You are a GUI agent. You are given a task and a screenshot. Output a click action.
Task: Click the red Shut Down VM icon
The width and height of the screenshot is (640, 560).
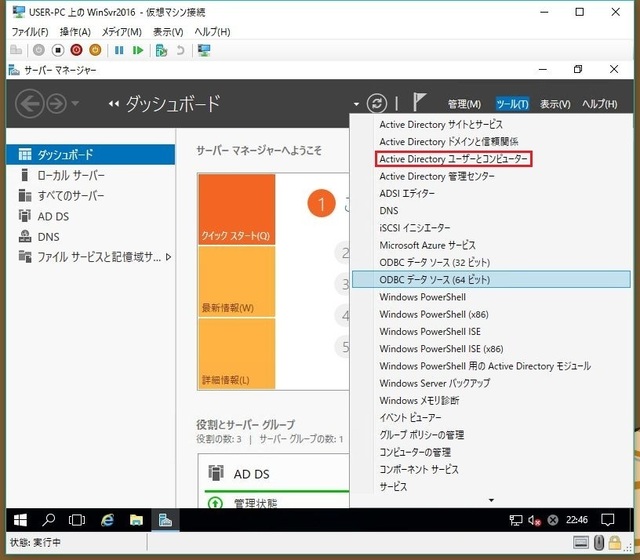(76, 49)
